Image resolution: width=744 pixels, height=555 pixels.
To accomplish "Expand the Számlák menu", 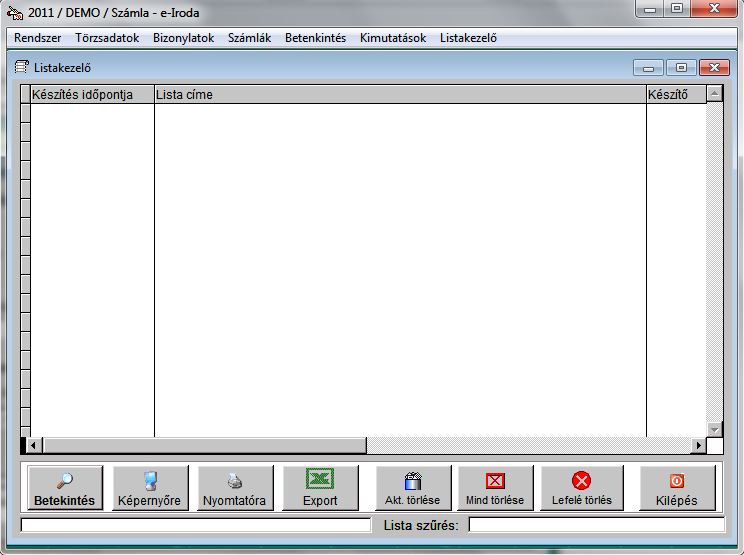I will [249, 38].
